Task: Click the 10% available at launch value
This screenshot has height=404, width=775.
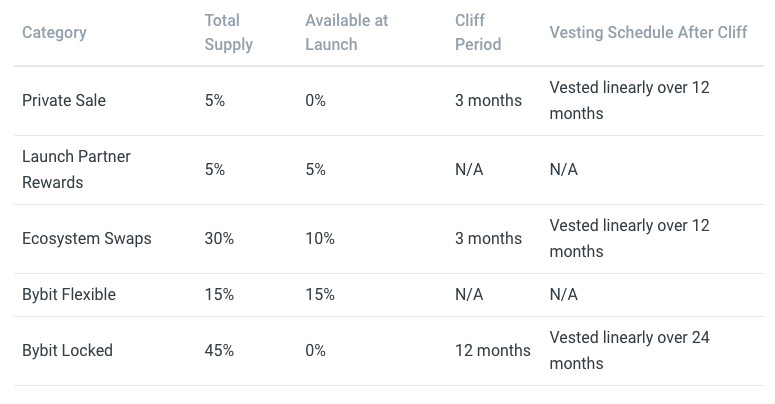Action: tap(320, 238)
